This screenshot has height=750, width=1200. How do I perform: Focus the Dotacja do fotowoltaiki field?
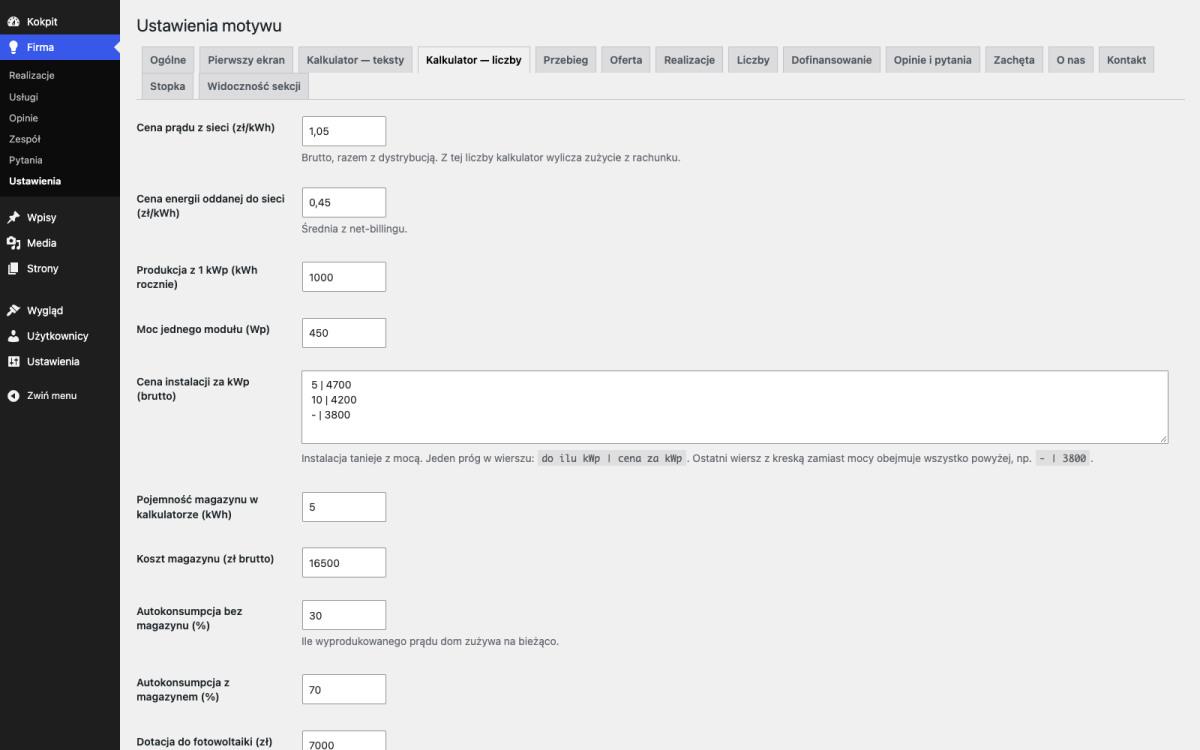click(x=344, y=740)
